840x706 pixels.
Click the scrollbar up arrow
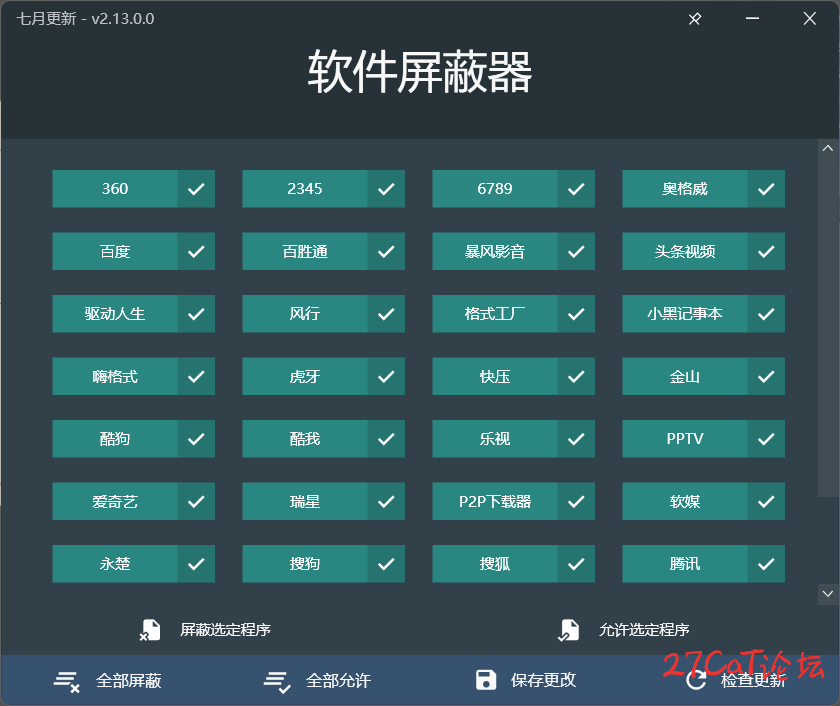pos(828,148)
